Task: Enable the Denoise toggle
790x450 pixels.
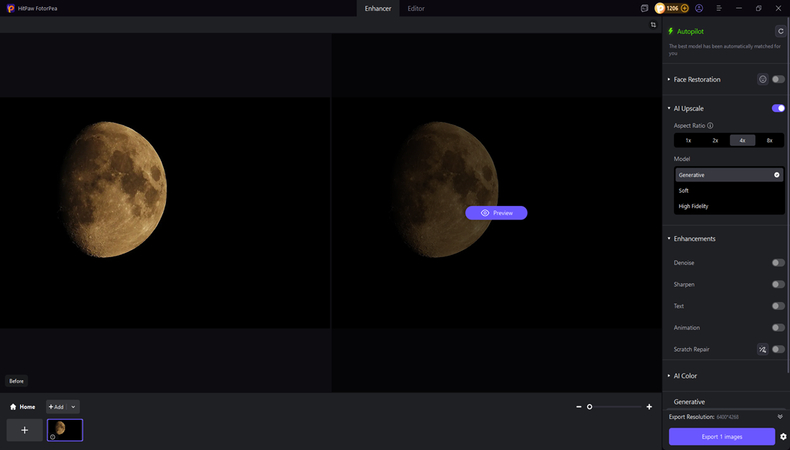Action: [x=777, y=263]
